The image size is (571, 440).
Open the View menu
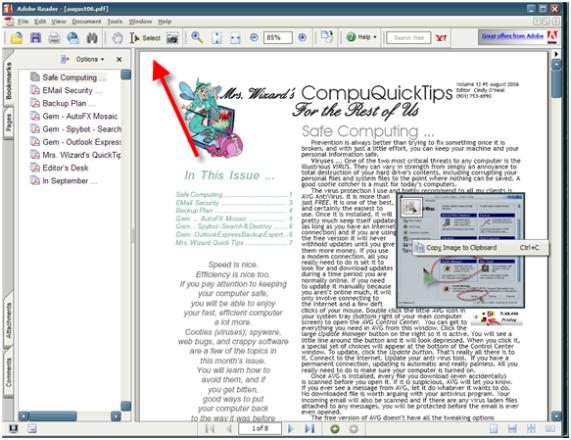coord(58,21)
